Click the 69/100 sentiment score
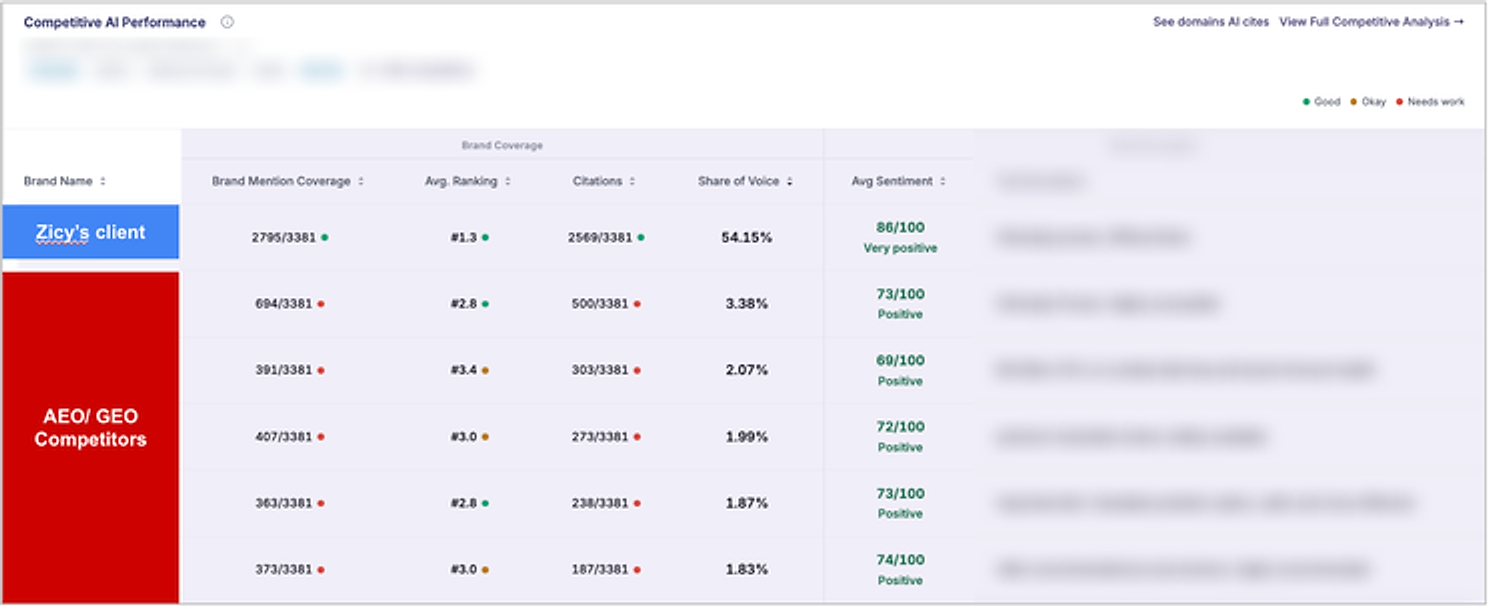The image size is (1488, 606). tap(900, 360)
